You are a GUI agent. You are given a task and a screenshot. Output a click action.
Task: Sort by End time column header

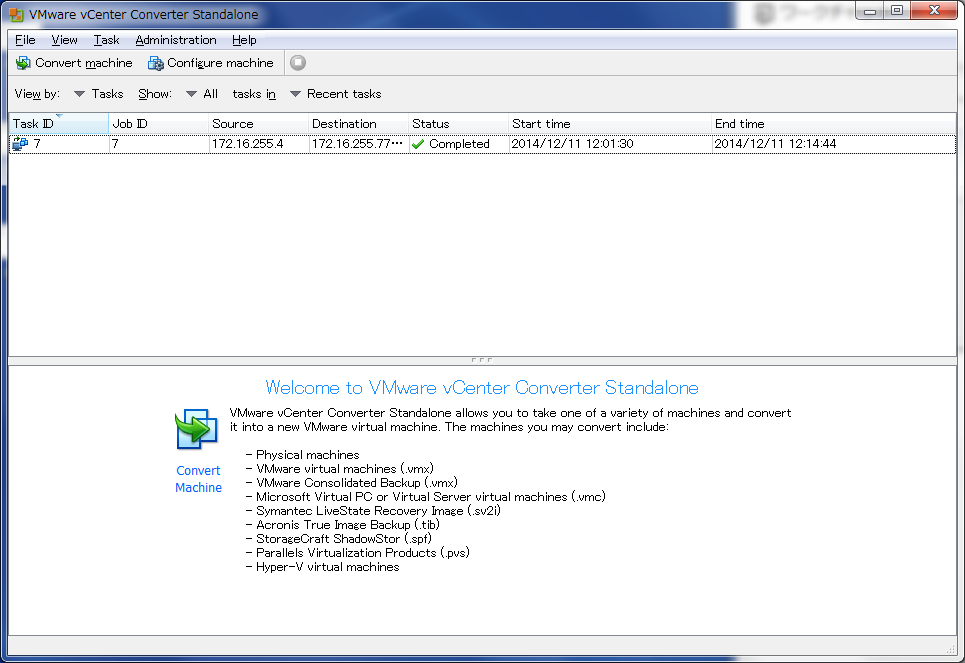pyautogui.click(x=833, y=124)
